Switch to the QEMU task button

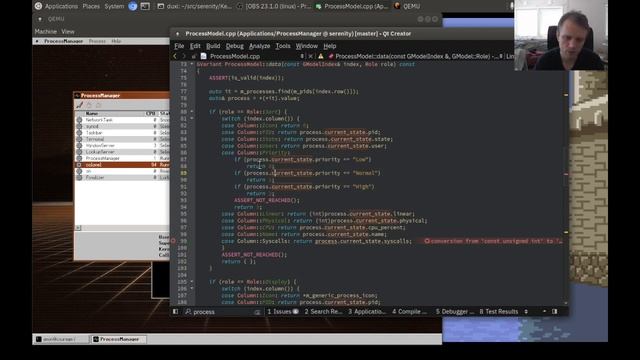tap(407, 6)
